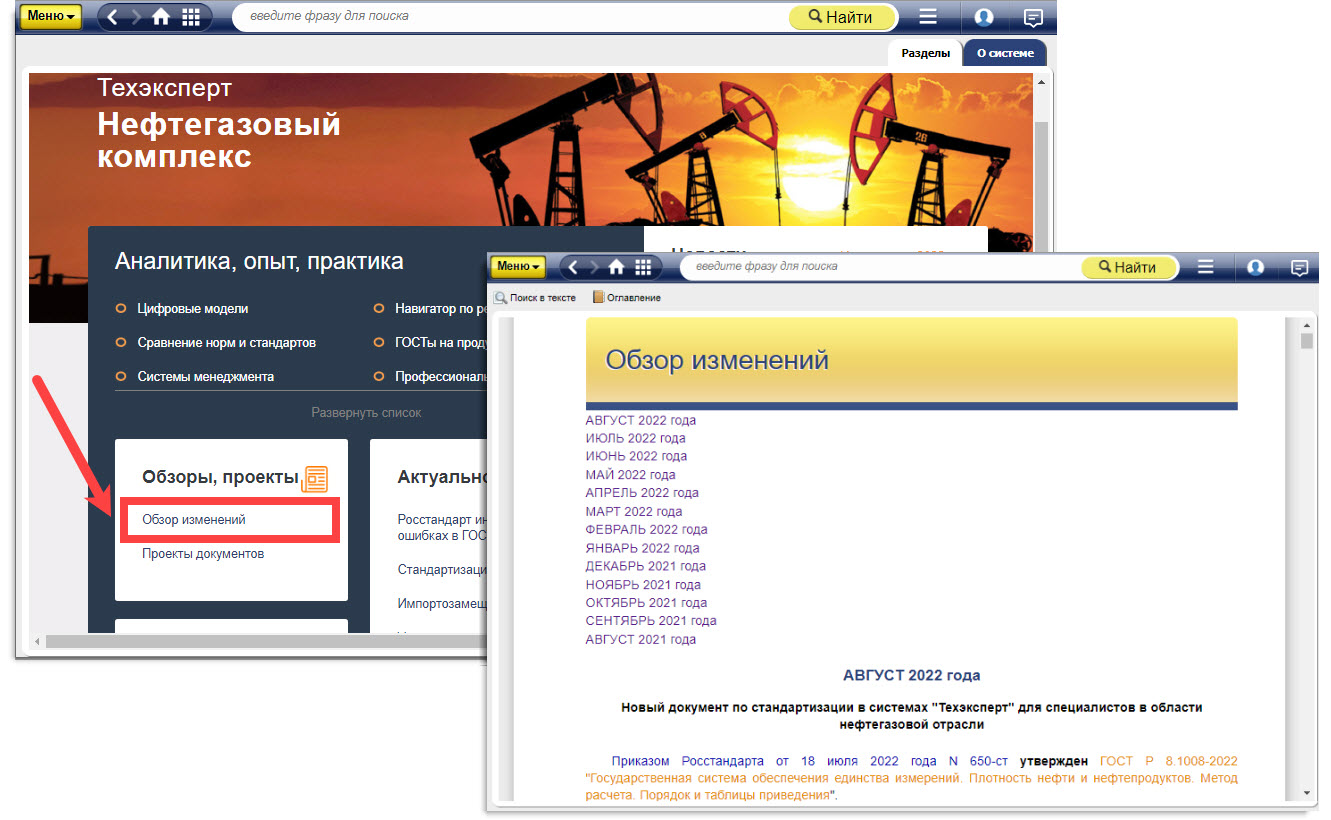Go back using arrow in back window
This screenshot has height=820, width=1331.
pos(113,17)
